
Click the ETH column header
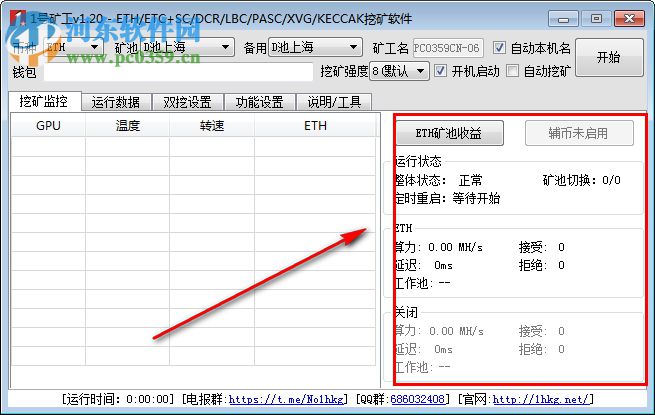pyautogui.click(x=315, y=125)
